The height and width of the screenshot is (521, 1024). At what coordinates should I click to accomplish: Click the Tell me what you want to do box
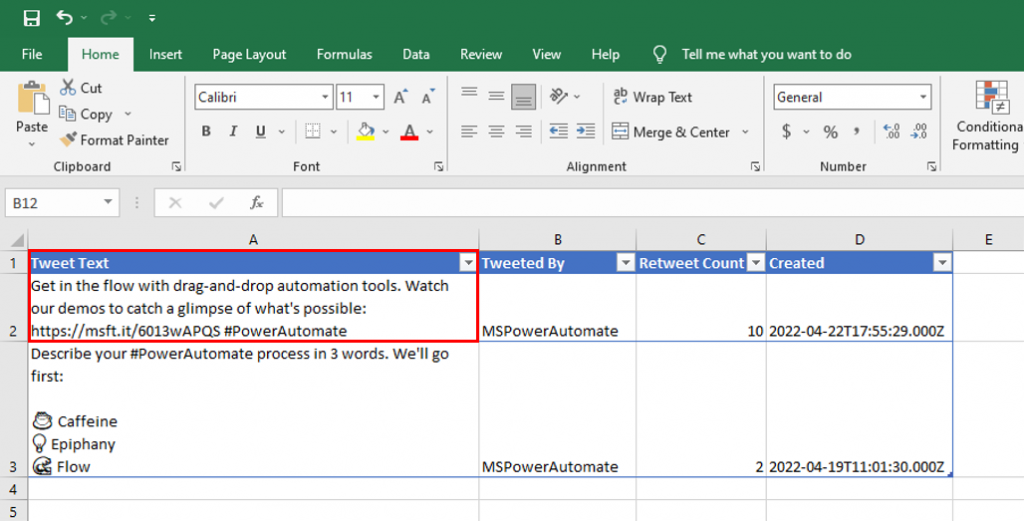[766, 54]
